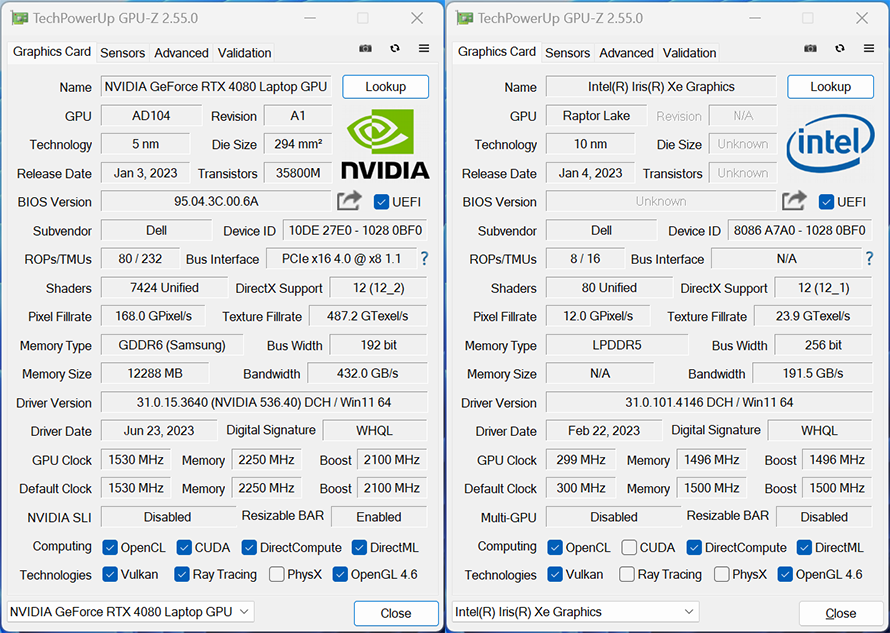Viewport: 890px width, 633px height.
Task: Toggle Ray Tracing checkbox in the NVIDIA window
Action: (x=182, y=575)
